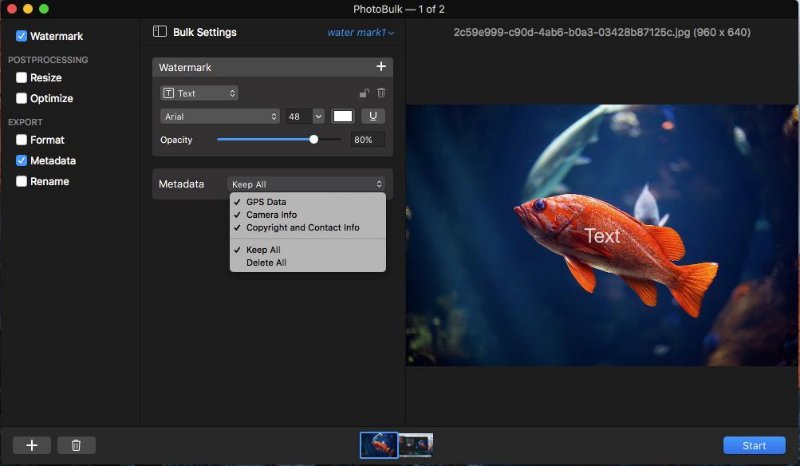This screenshot has height=466, width=800.
Task: Expand the font size 48 arrow
Action: click(318, 116)
